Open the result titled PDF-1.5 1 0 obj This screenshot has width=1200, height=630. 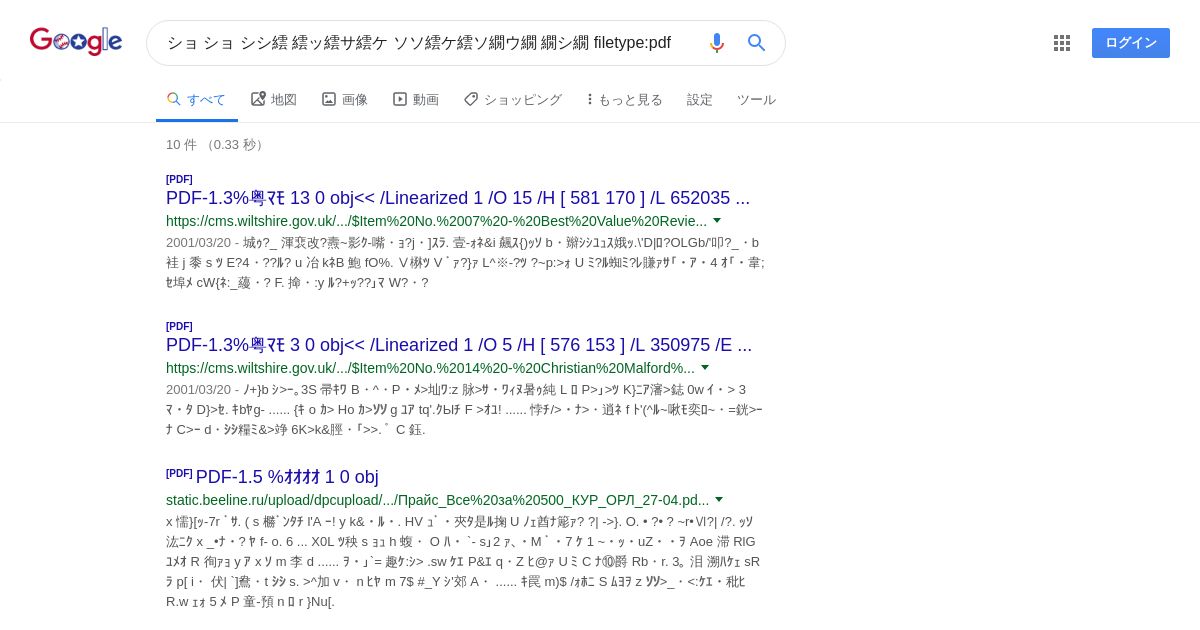point(287,477)
